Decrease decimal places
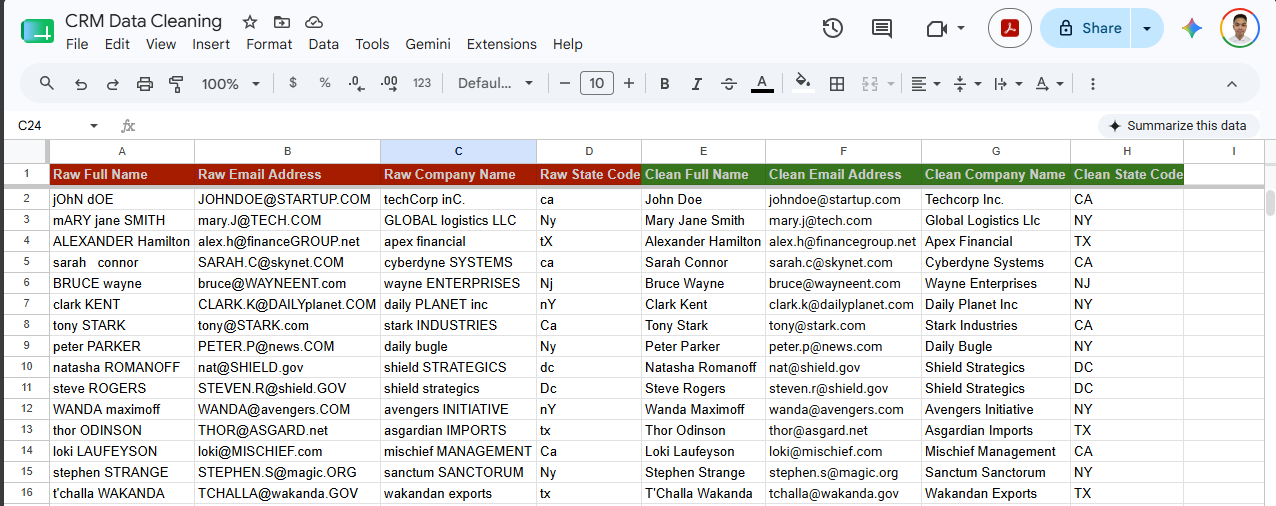The image size is (1276, 506). (x=356, y=83)
